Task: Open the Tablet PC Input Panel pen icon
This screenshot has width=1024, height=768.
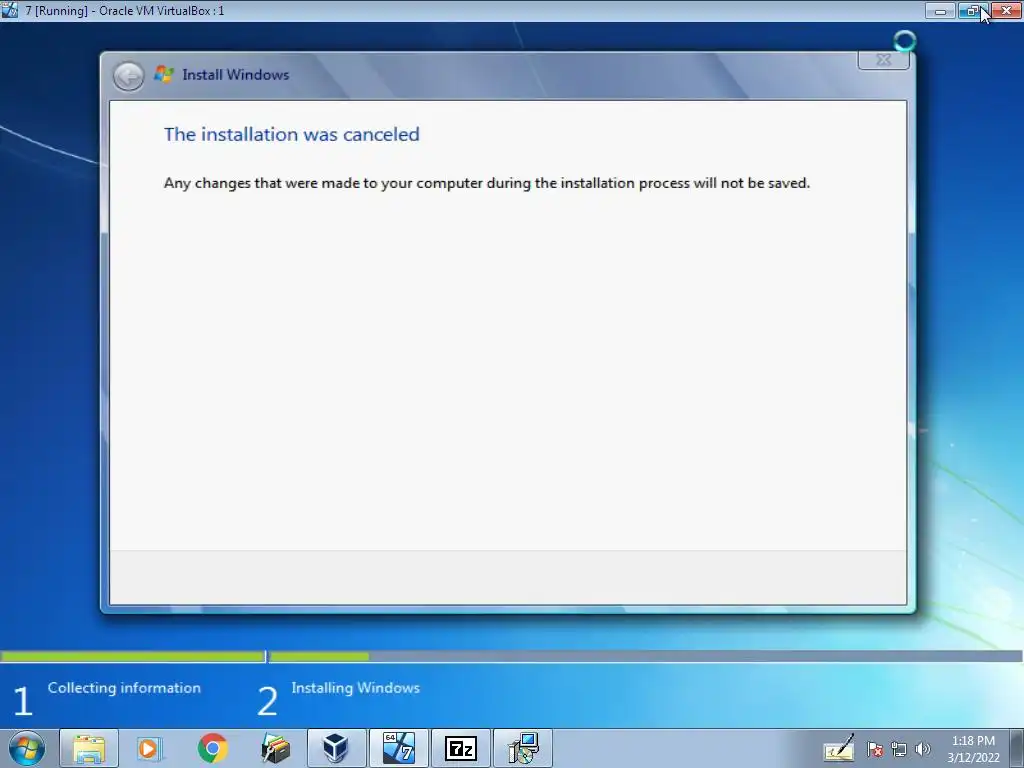Action: [x=839, y=748]
